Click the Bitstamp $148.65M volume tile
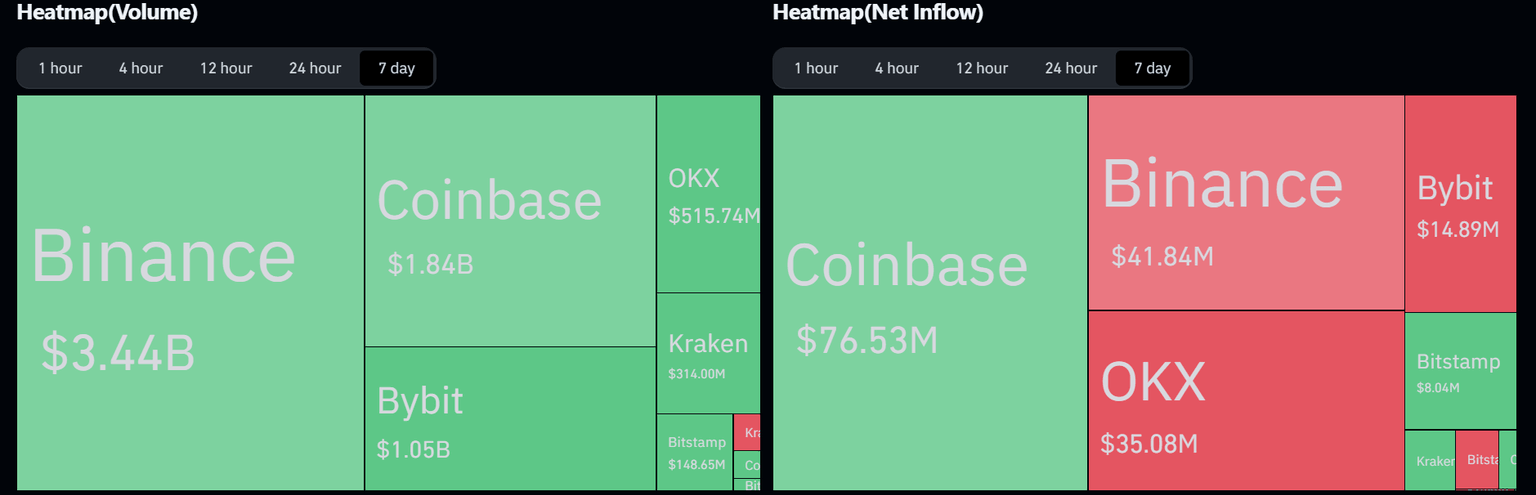The image size is (1536, 495). (x=695, y=451)
